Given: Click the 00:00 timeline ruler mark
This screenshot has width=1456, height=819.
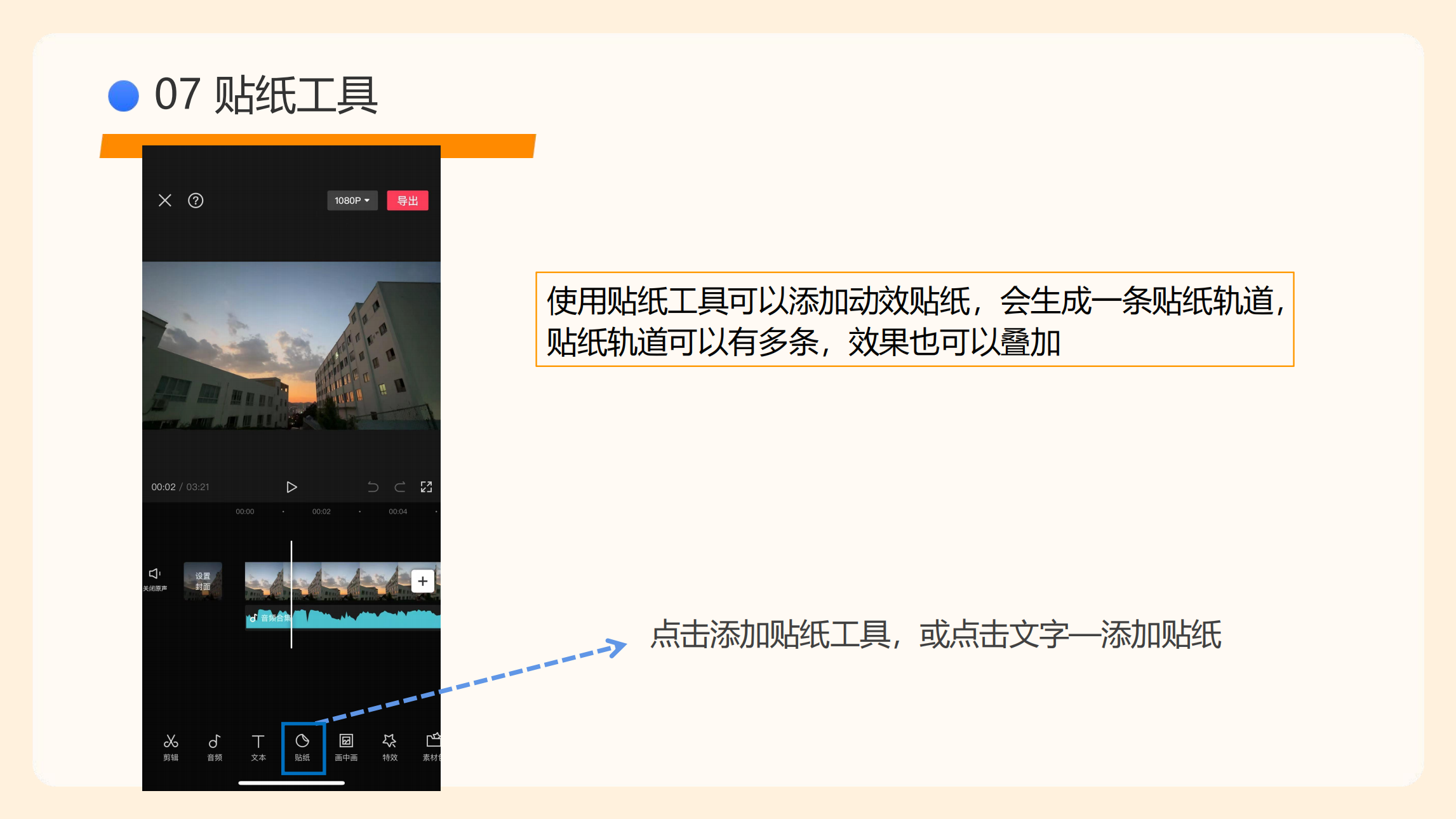Looking at the screenshot, I should [x=245, y=512].
